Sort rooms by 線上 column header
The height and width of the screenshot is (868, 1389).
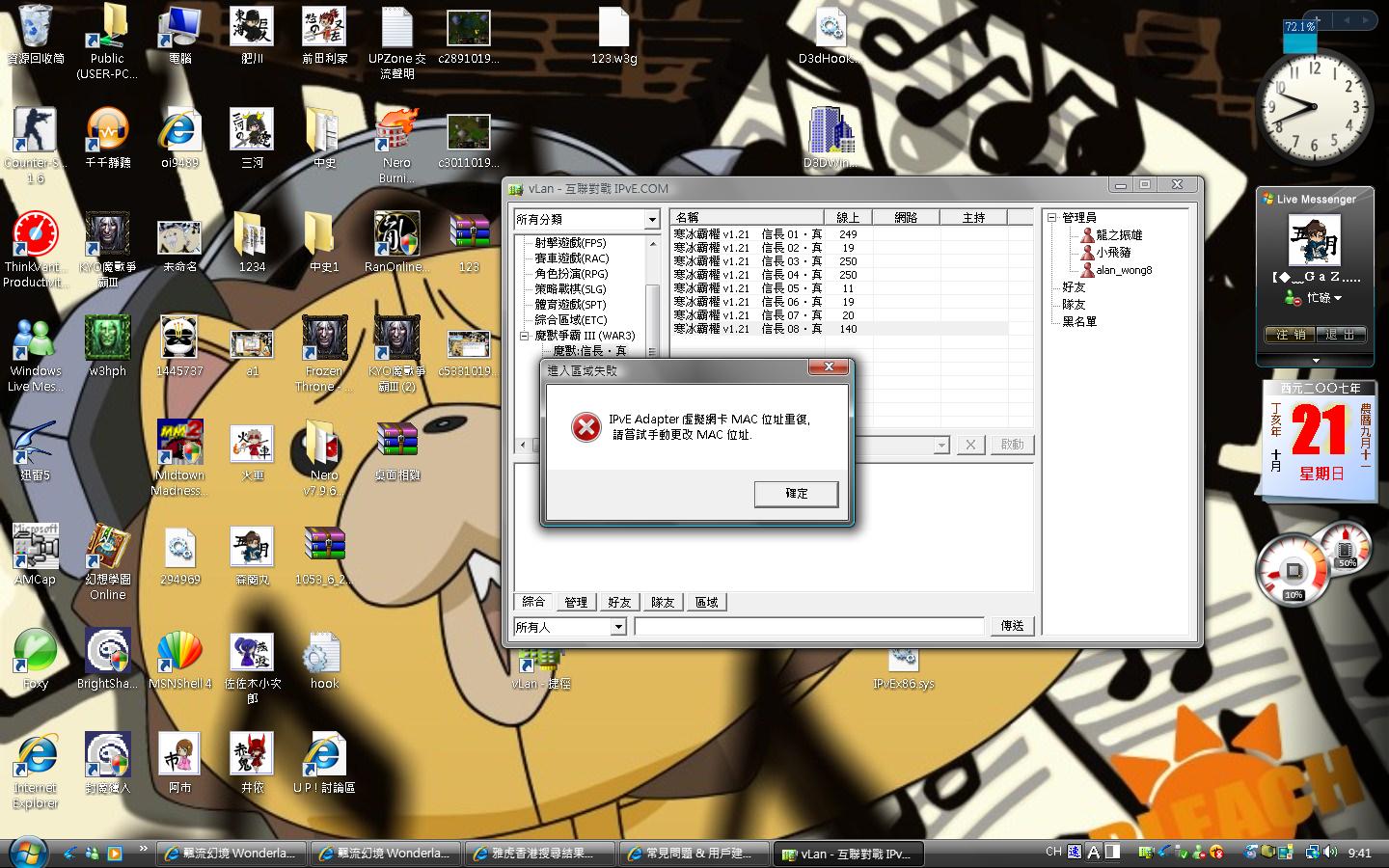848,218
